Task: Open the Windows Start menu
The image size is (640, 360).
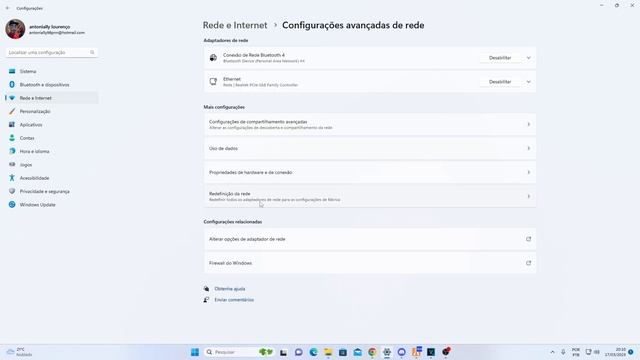Action: point(195,352)
